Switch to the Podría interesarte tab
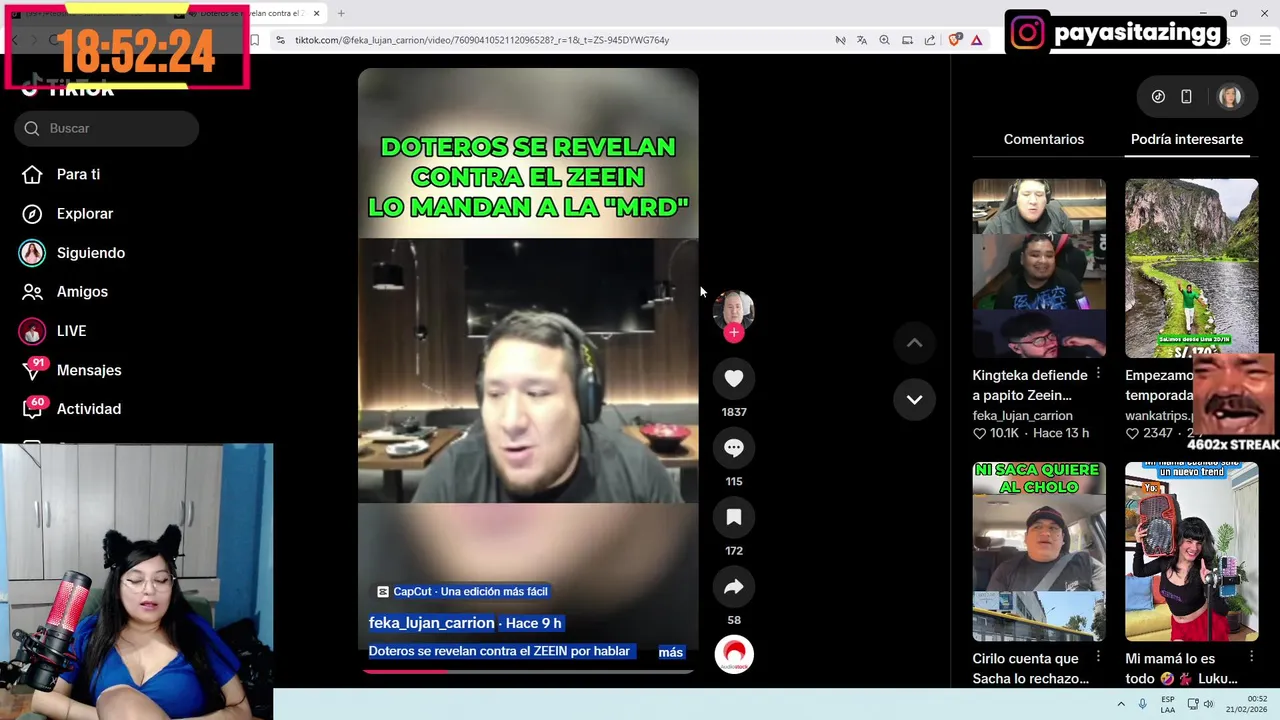 1187,139
